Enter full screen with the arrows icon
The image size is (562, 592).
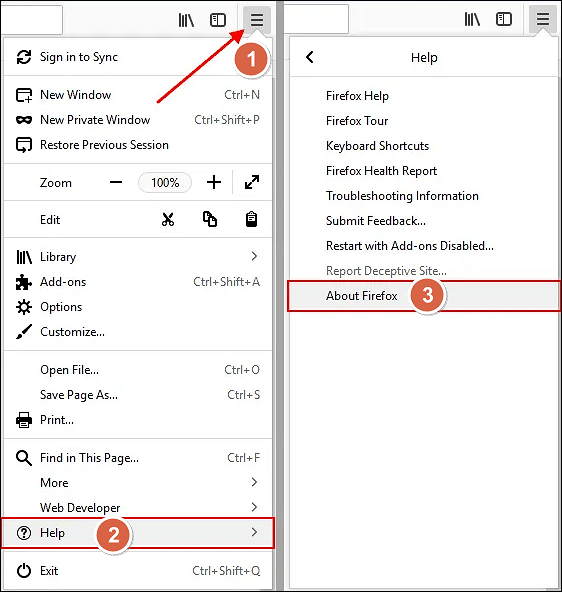(252, 182)
